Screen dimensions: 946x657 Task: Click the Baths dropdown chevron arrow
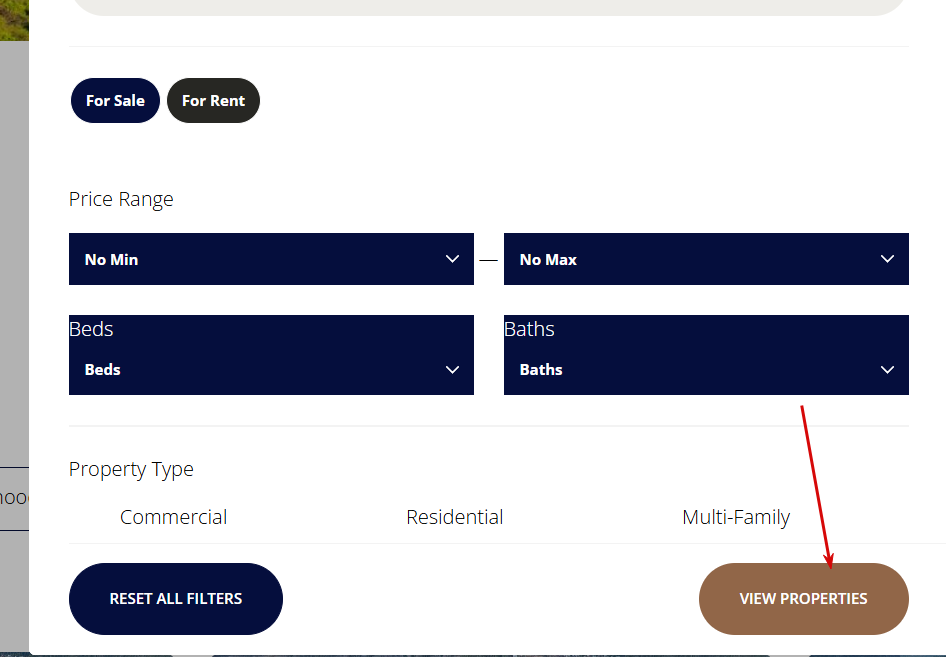pos(887,370)
